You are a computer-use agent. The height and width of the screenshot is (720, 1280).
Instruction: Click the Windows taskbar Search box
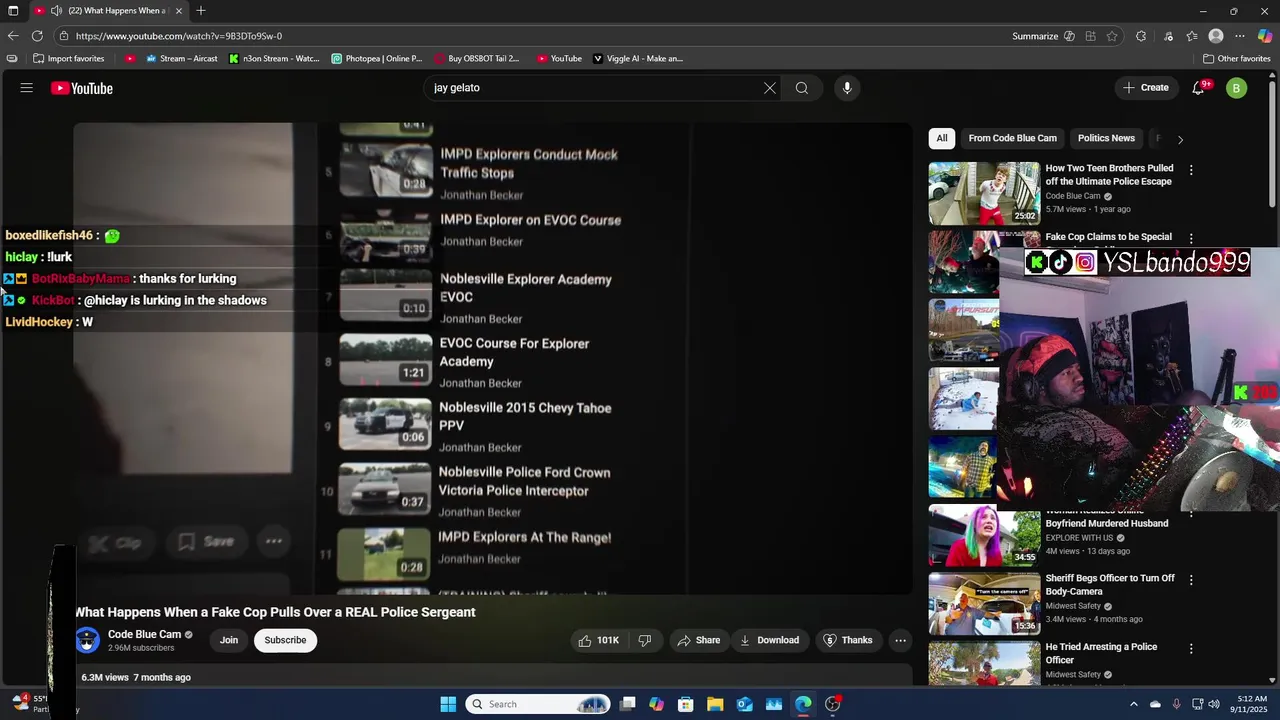[538, 704]
